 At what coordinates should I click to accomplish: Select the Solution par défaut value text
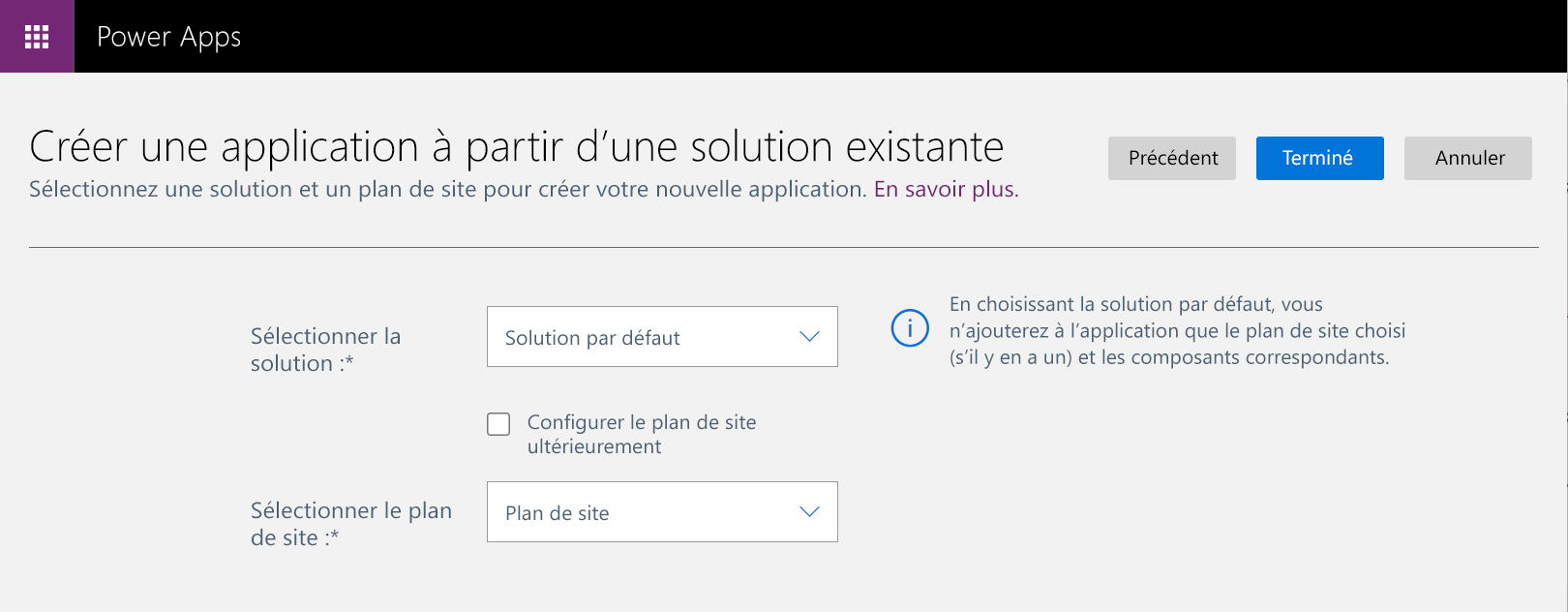point(591,337)
